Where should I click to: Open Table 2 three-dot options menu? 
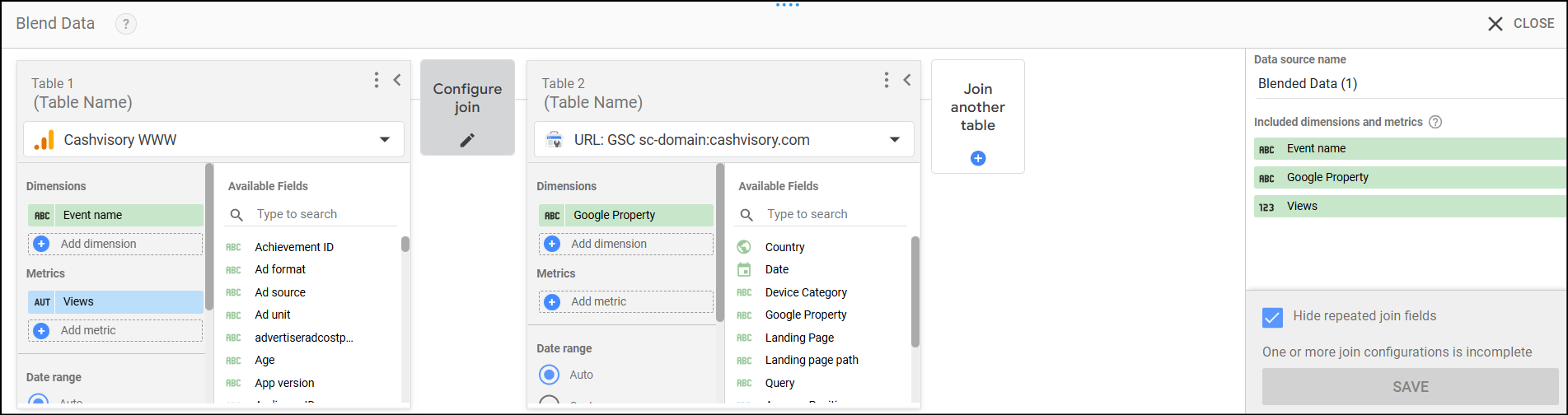point(887,80)
